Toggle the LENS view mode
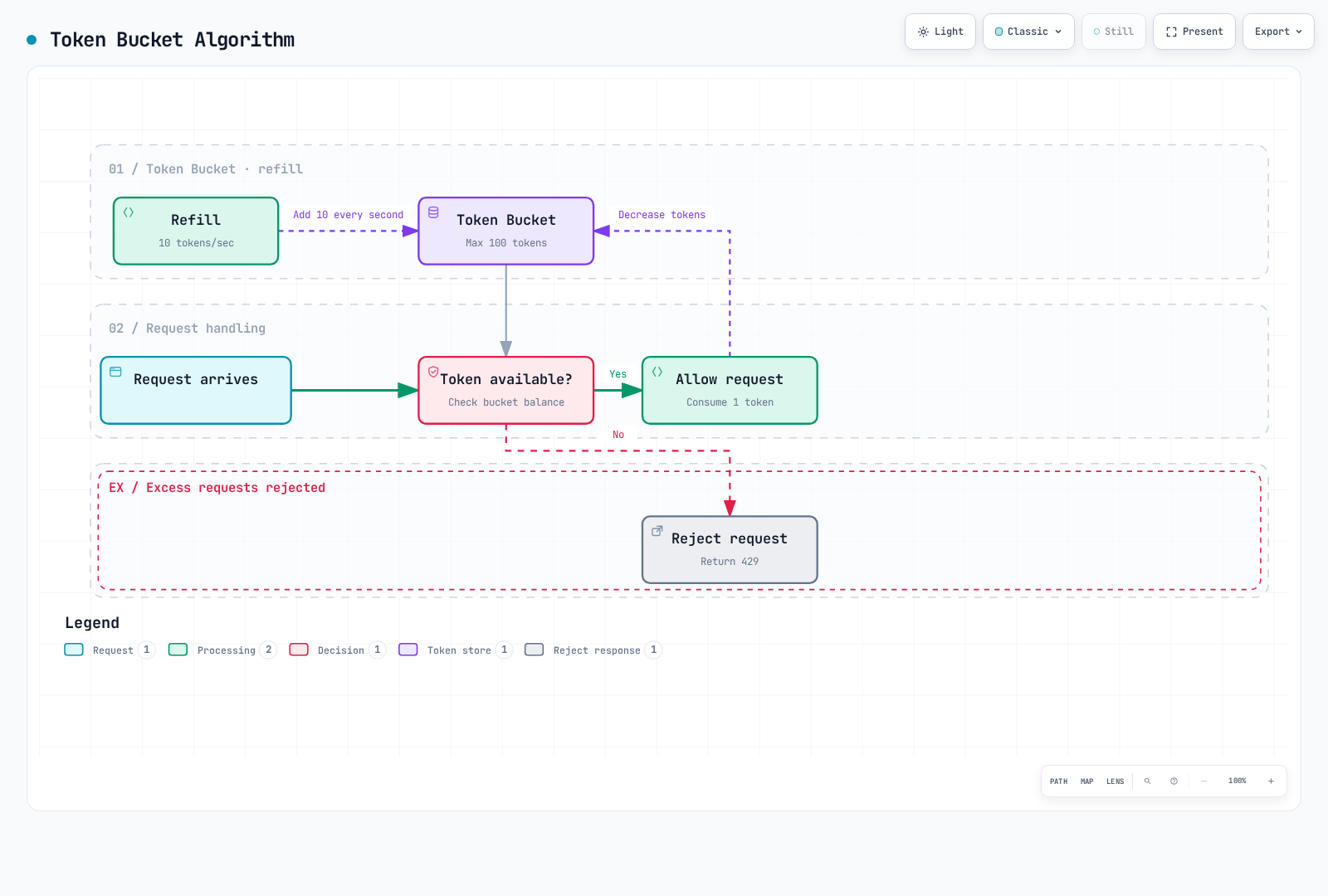Viewport: 1328px width, 896px height. [x=1115, y=782]
